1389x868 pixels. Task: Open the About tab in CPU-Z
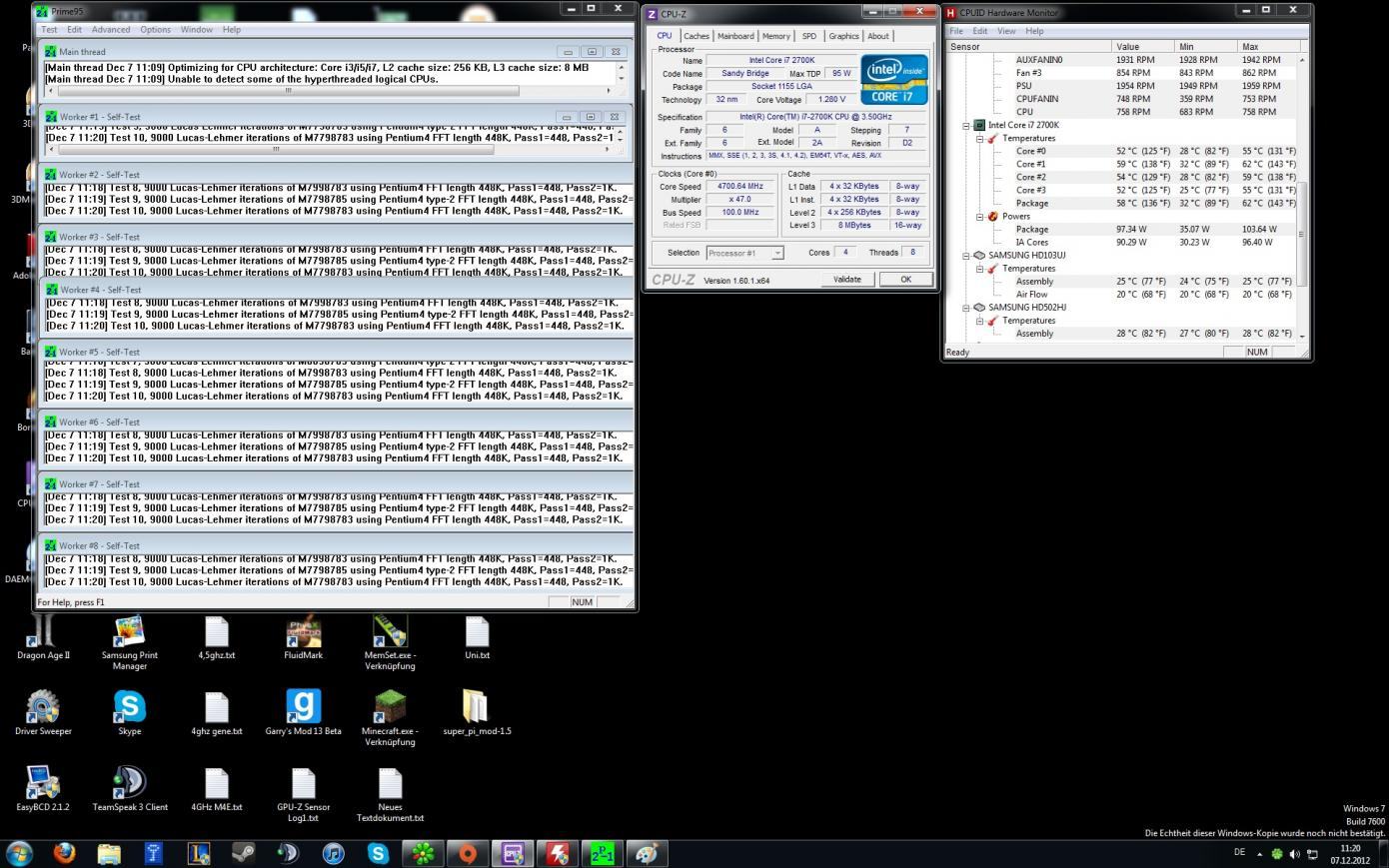click(878, 36)
